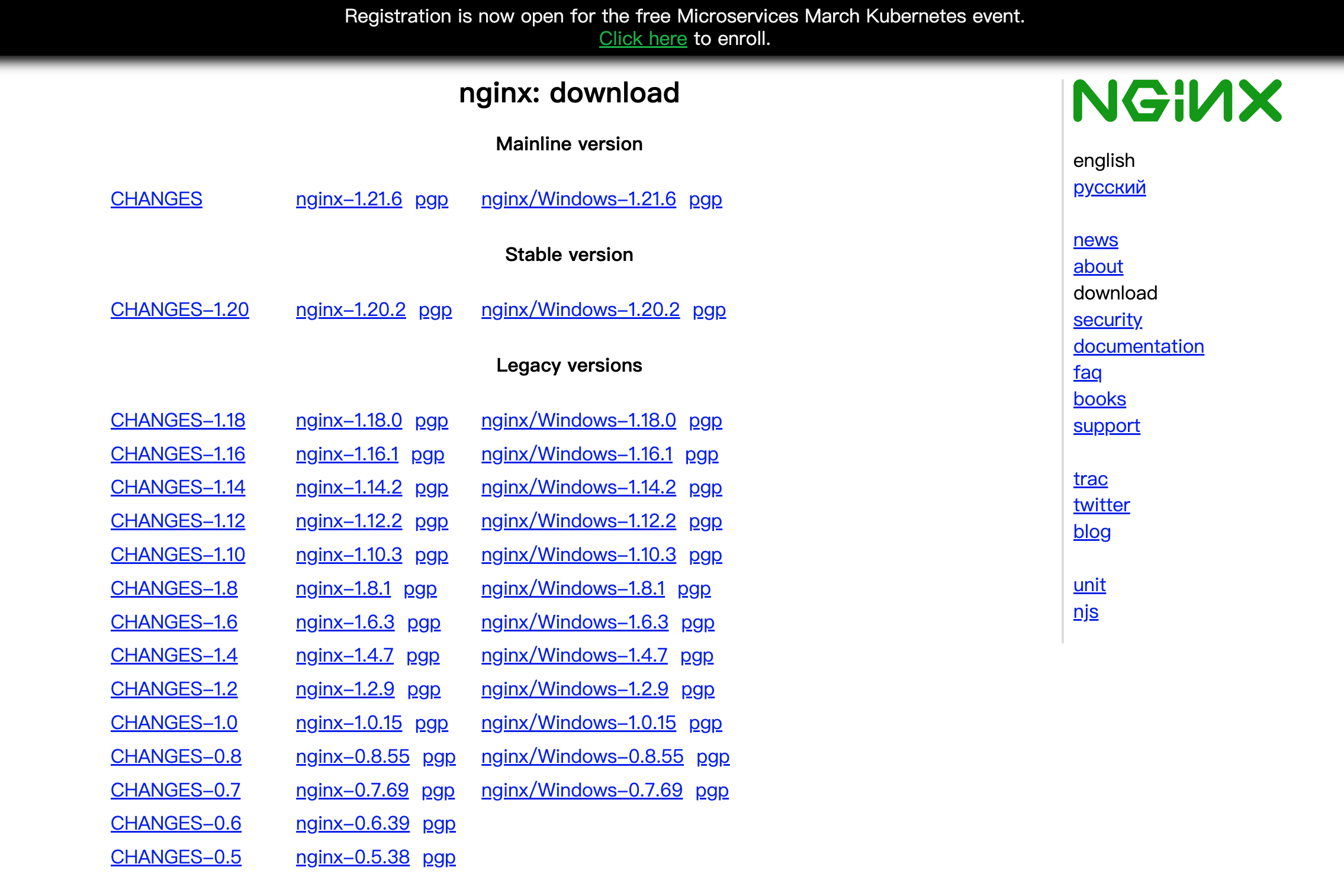Open CHANGES-1.2 link

coord(174,689)
